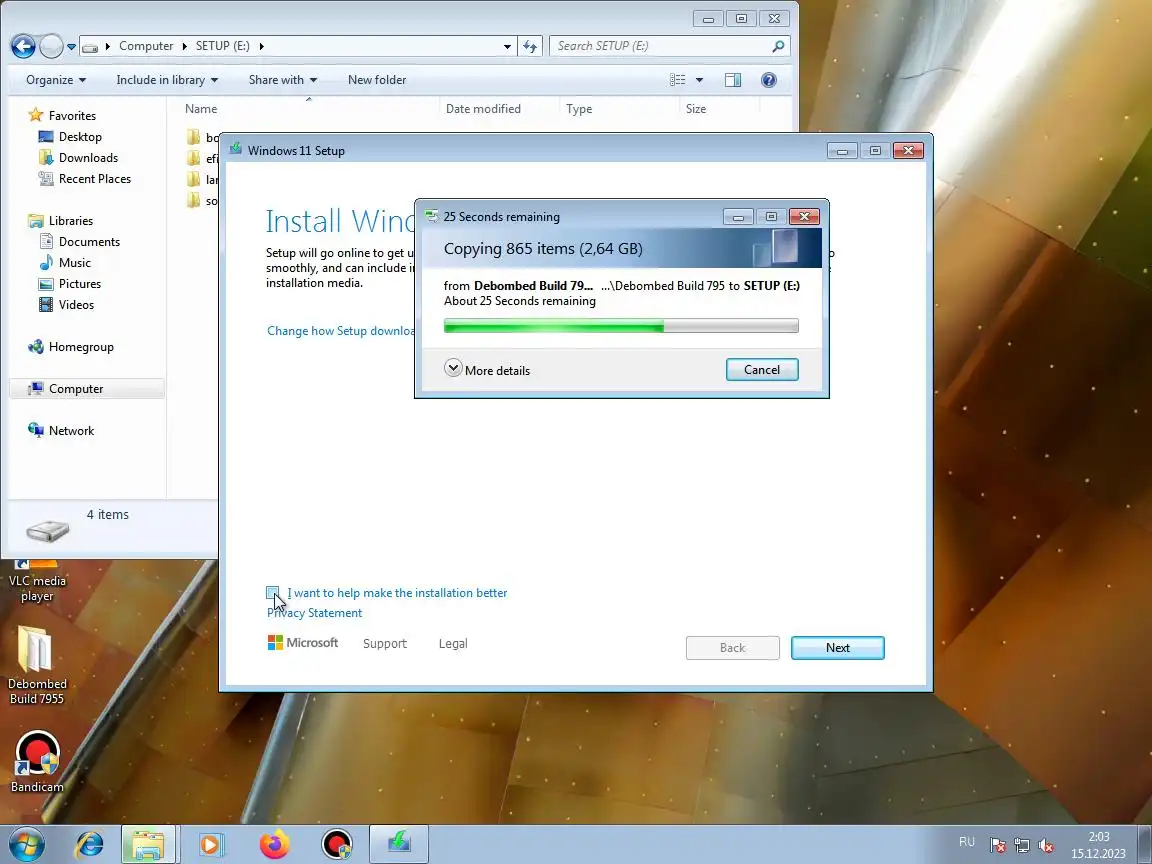This screenshot has width=1152, height=864.
Task: Click the SETUP (E:) breadcrumb segment
Action: coord(223,46)
